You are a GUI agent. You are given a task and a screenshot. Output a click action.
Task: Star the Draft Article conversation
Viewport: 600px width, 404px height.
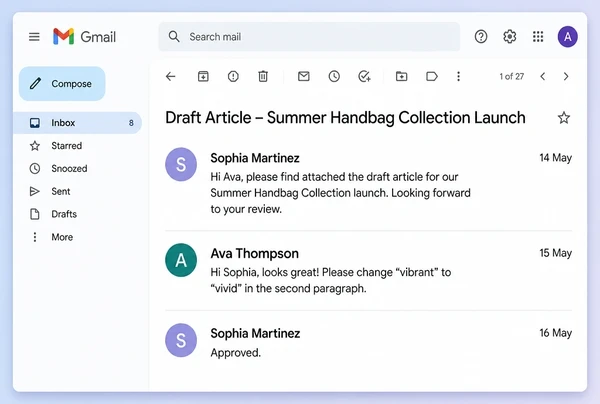564,118
